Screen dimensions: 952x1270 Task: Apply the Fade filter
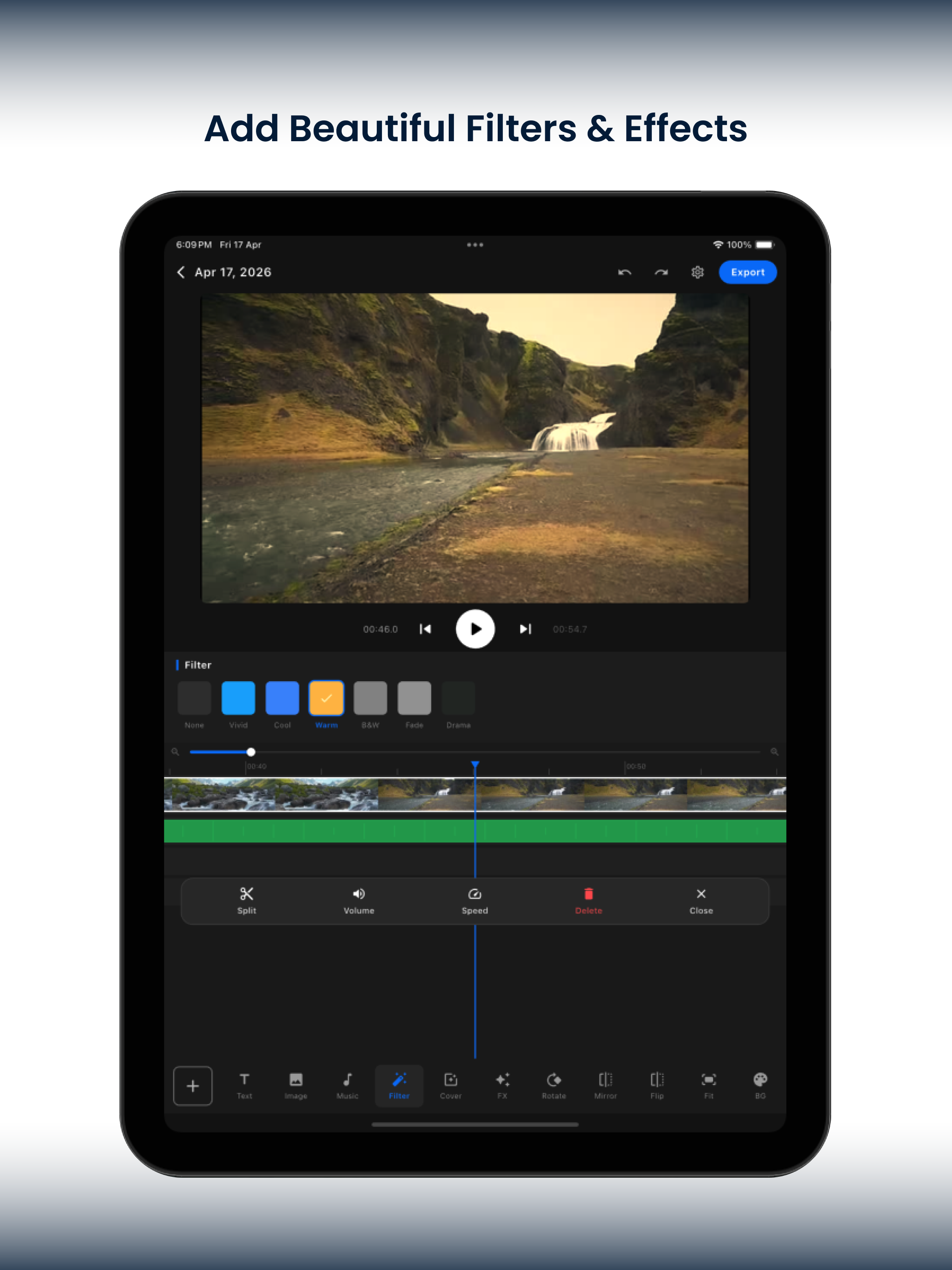pos(414,698)
